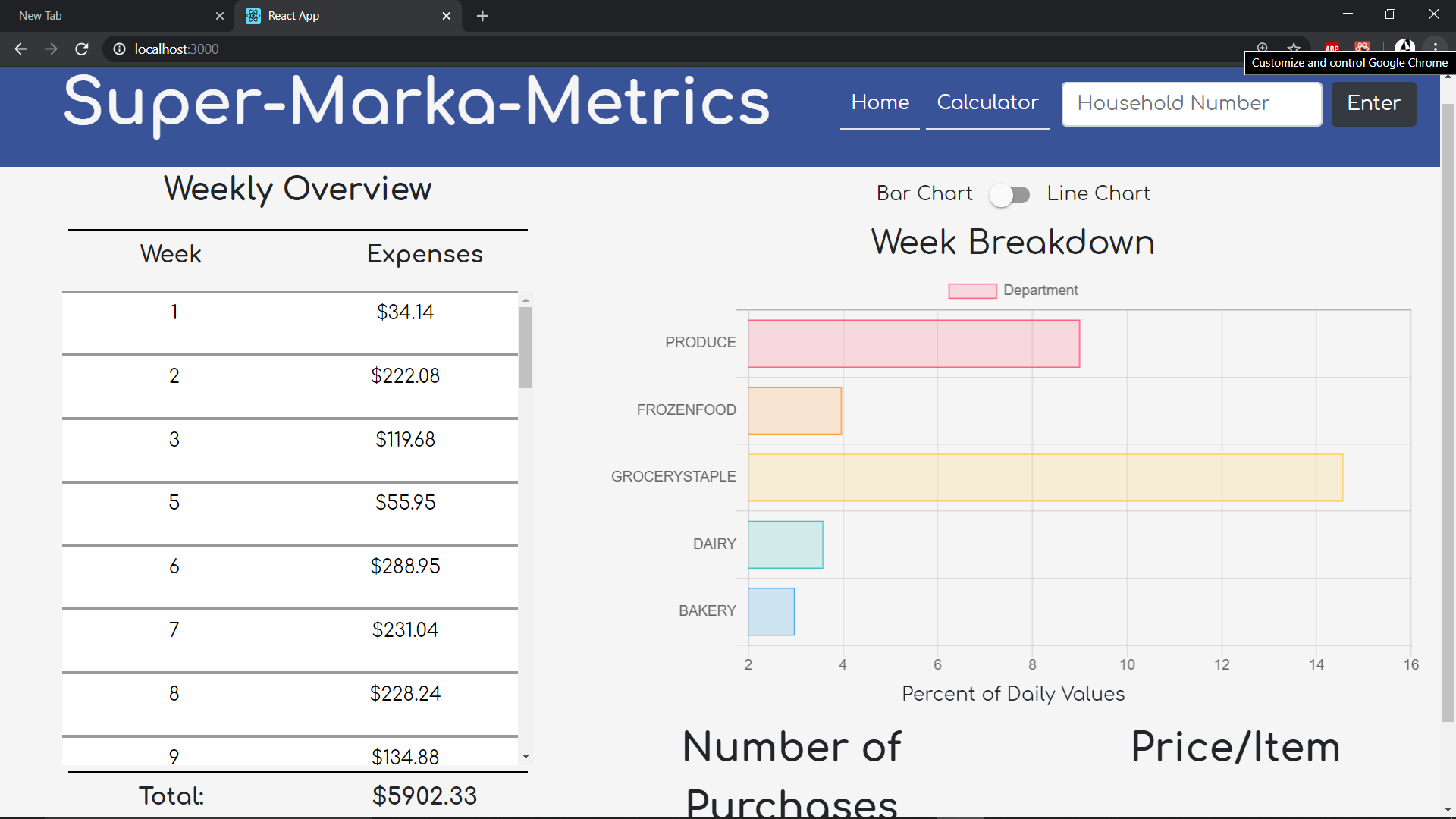Image resolution: width=1456 pixels, height=819 pixels.
Task: Toggle the Department legend item
Action: tap(1012, 290)
